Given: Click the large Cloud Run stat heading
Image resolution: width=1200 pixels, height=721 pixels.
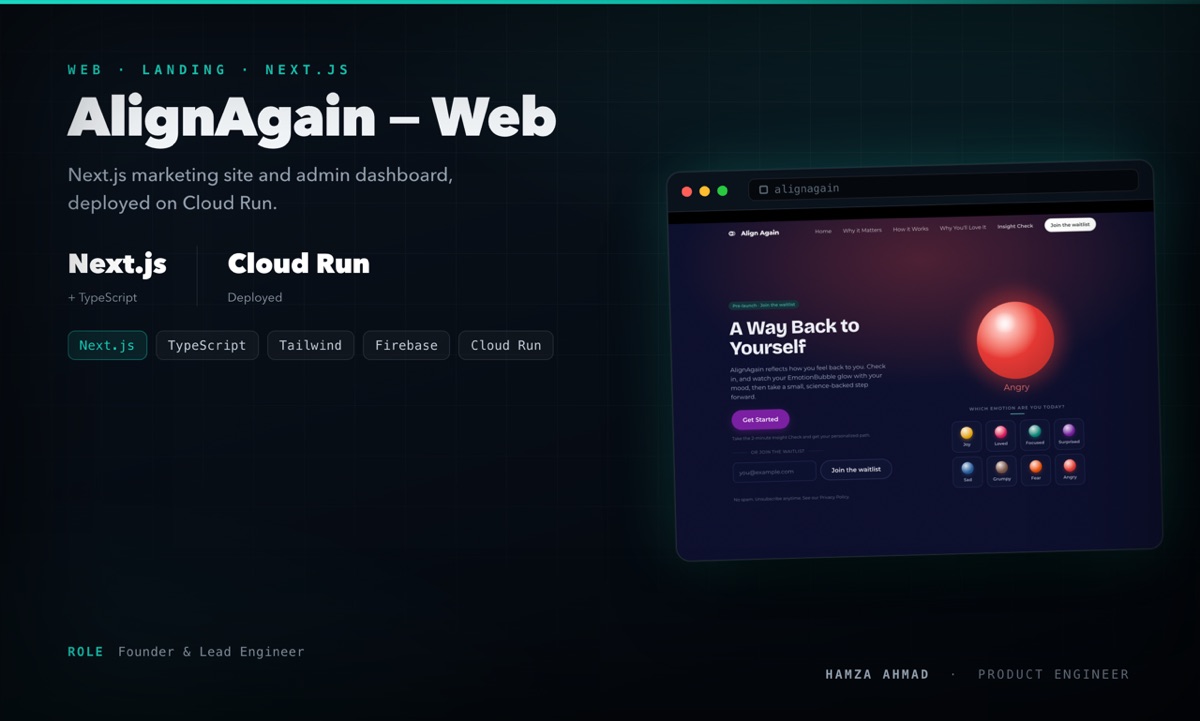Looking at the screenshot, I should [x=299, y=264].
